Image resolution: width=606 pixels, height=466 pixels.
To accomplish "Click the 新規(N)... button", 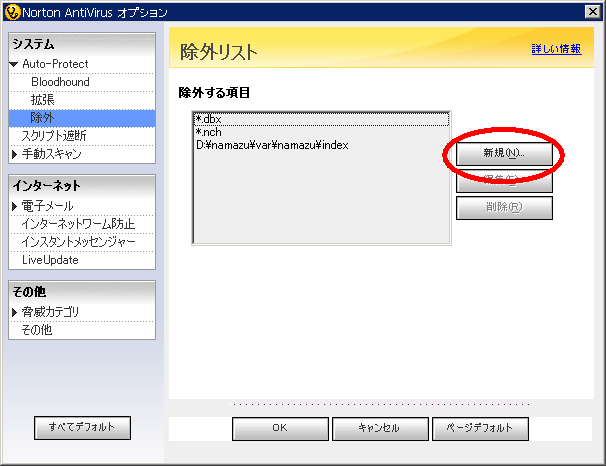I will (x=504, y=153).
